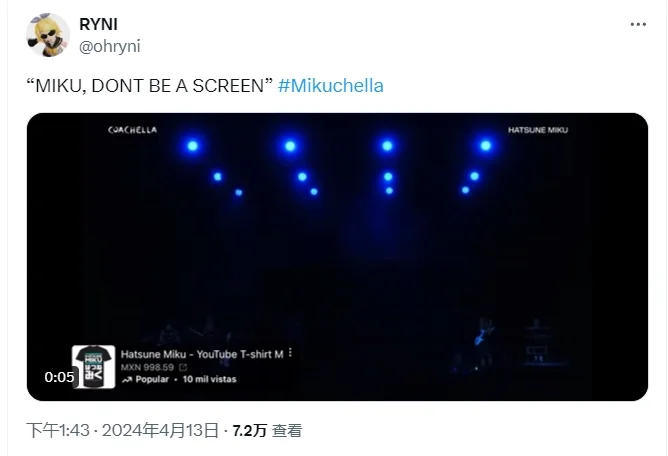Open the #Mikuchella hashtag
Image resolution: width=668 pixels, height=456 pixels.
point(331,86)
